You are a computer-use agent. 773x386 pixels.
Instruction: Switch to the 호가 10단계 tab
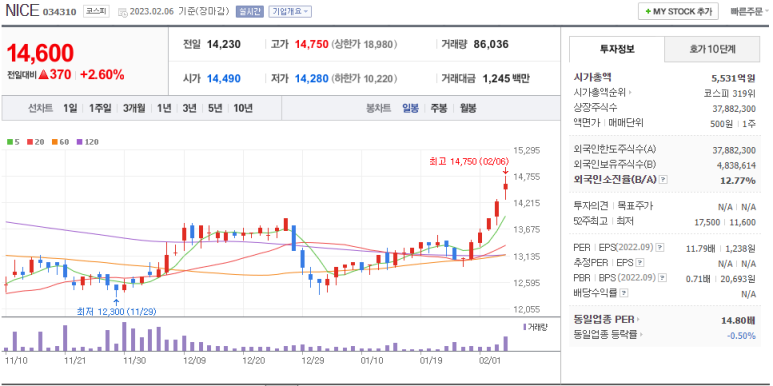coord(712,49)
